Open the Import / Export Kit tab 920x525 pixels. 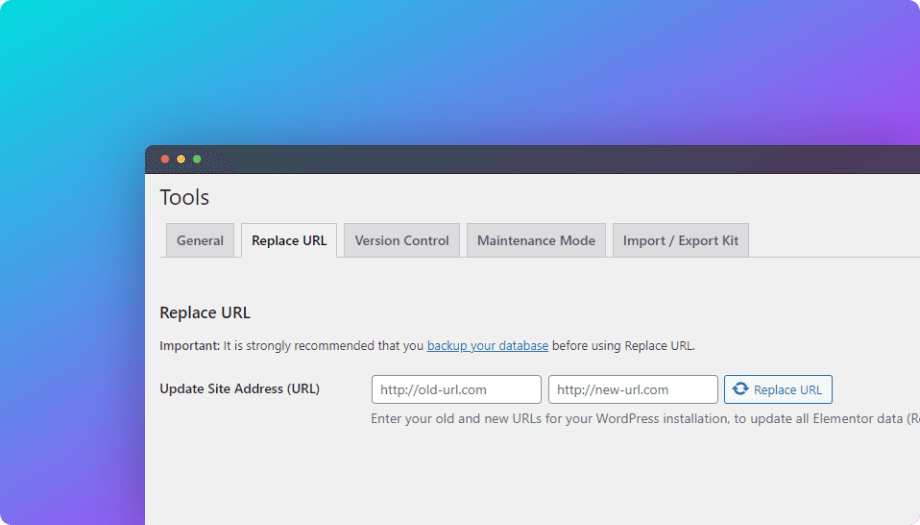click(680, 241)
